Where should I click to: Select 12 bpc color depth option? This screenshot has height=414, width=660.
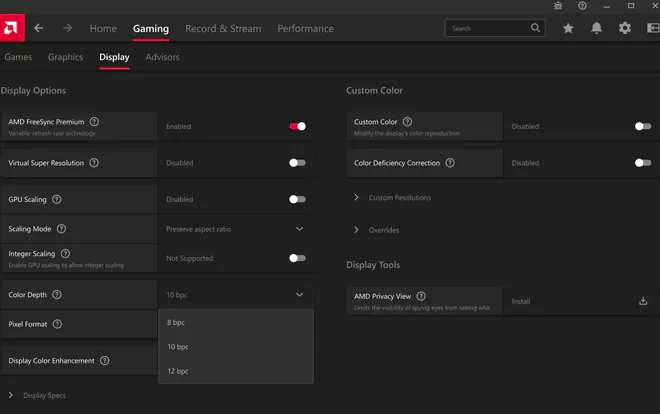point(236,371)
